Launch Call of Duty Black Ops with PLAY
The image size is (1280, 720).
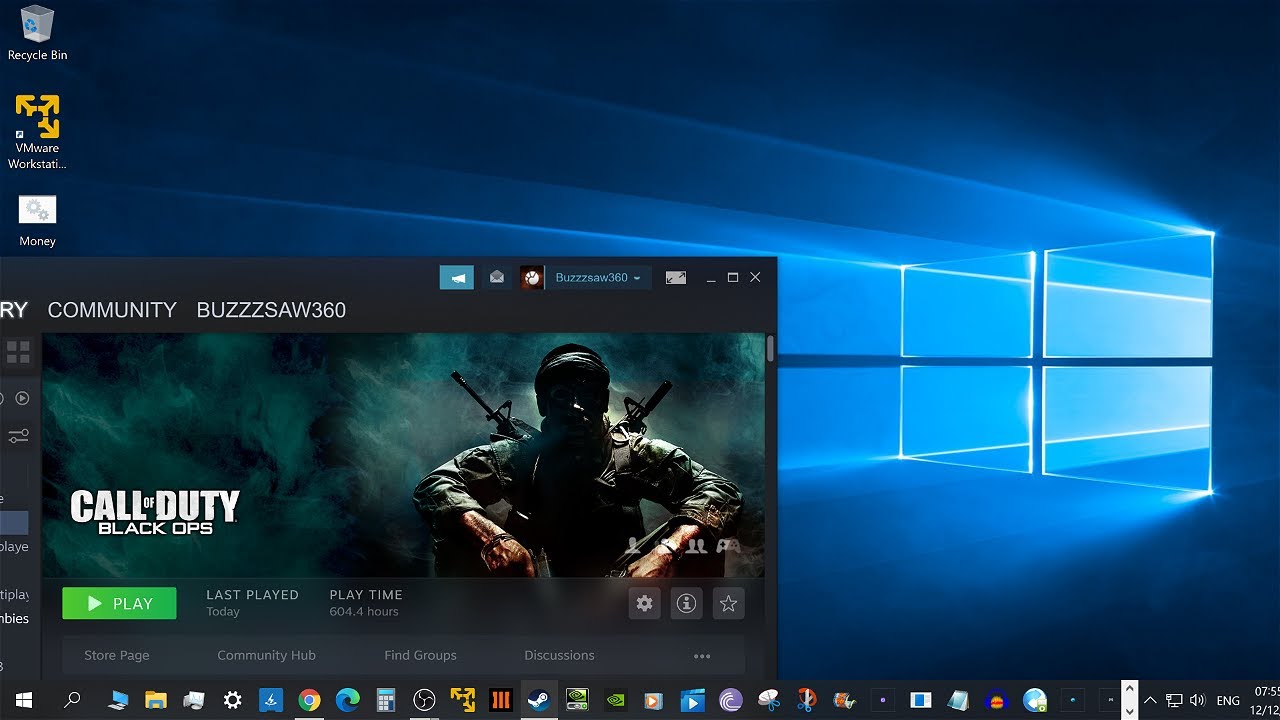[x=119, y=603]
